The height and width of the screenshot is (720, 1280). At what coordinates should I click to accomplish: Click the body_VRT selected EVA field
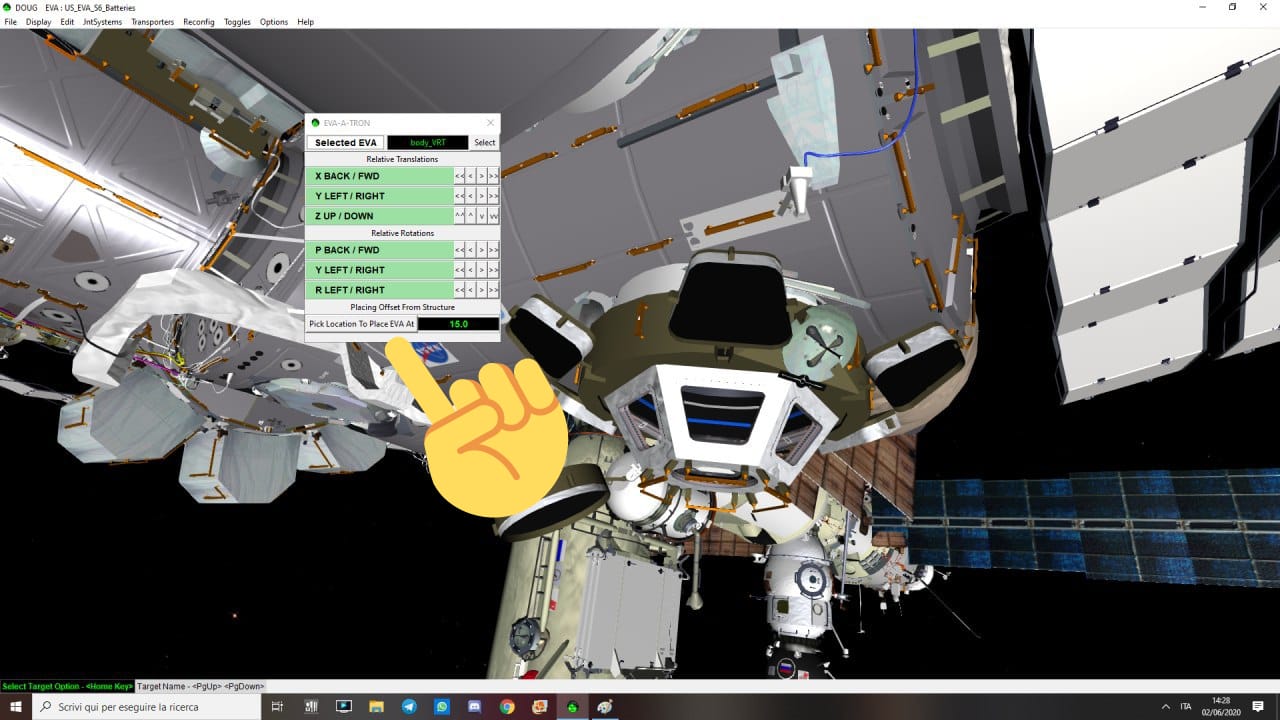pyautogui.click(x=427, y=143)
